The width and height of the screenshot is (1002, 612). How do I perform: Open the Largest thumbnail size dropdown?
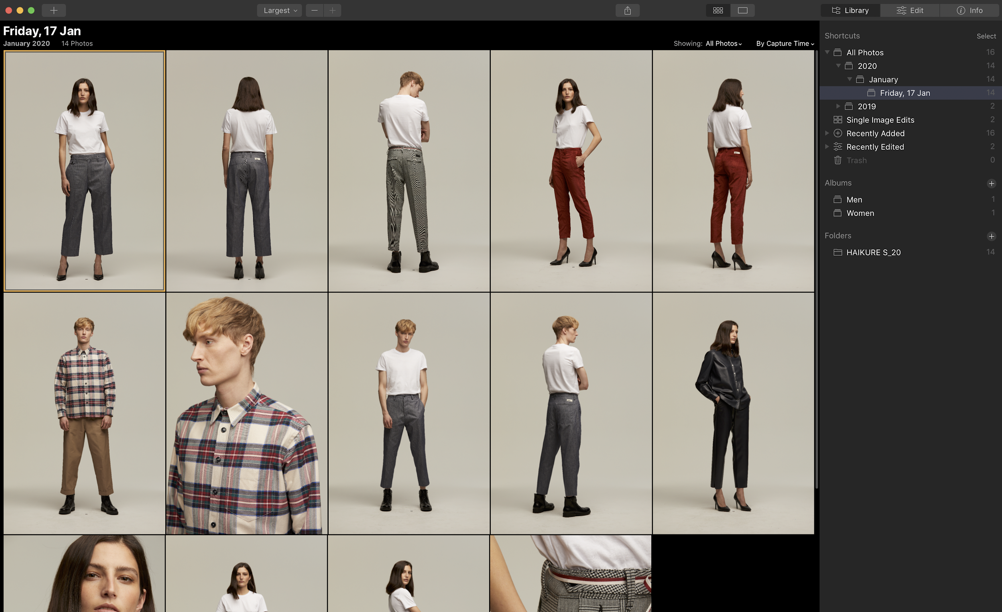(x=280, y=10)
